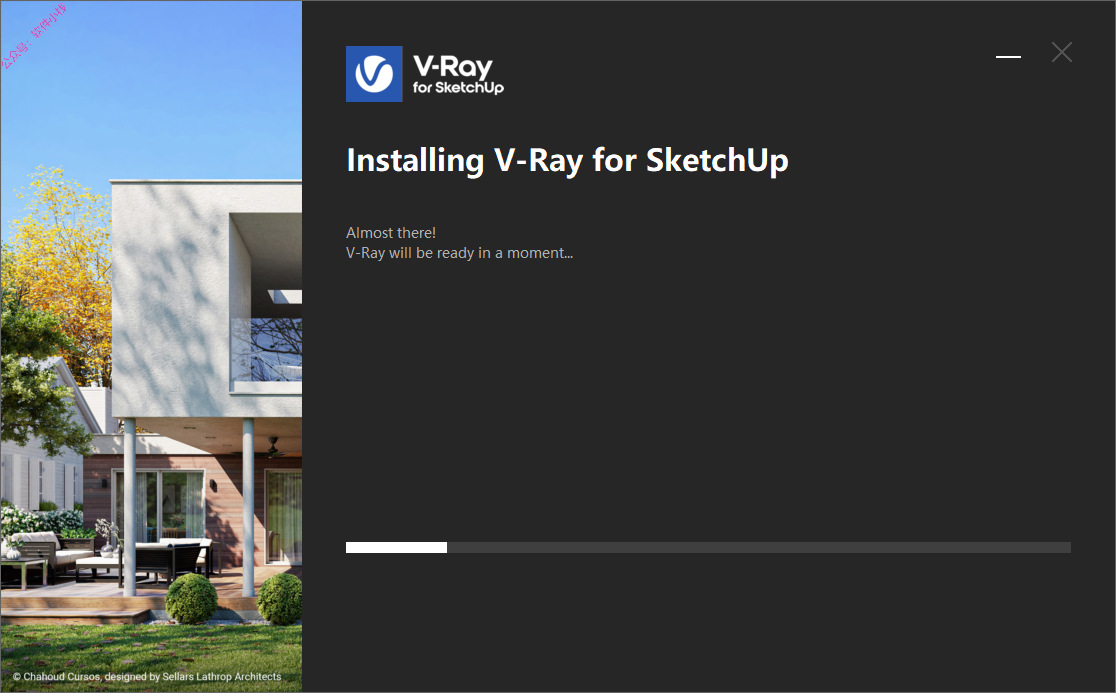Click the "Almost there!" status text

[391, 233]
